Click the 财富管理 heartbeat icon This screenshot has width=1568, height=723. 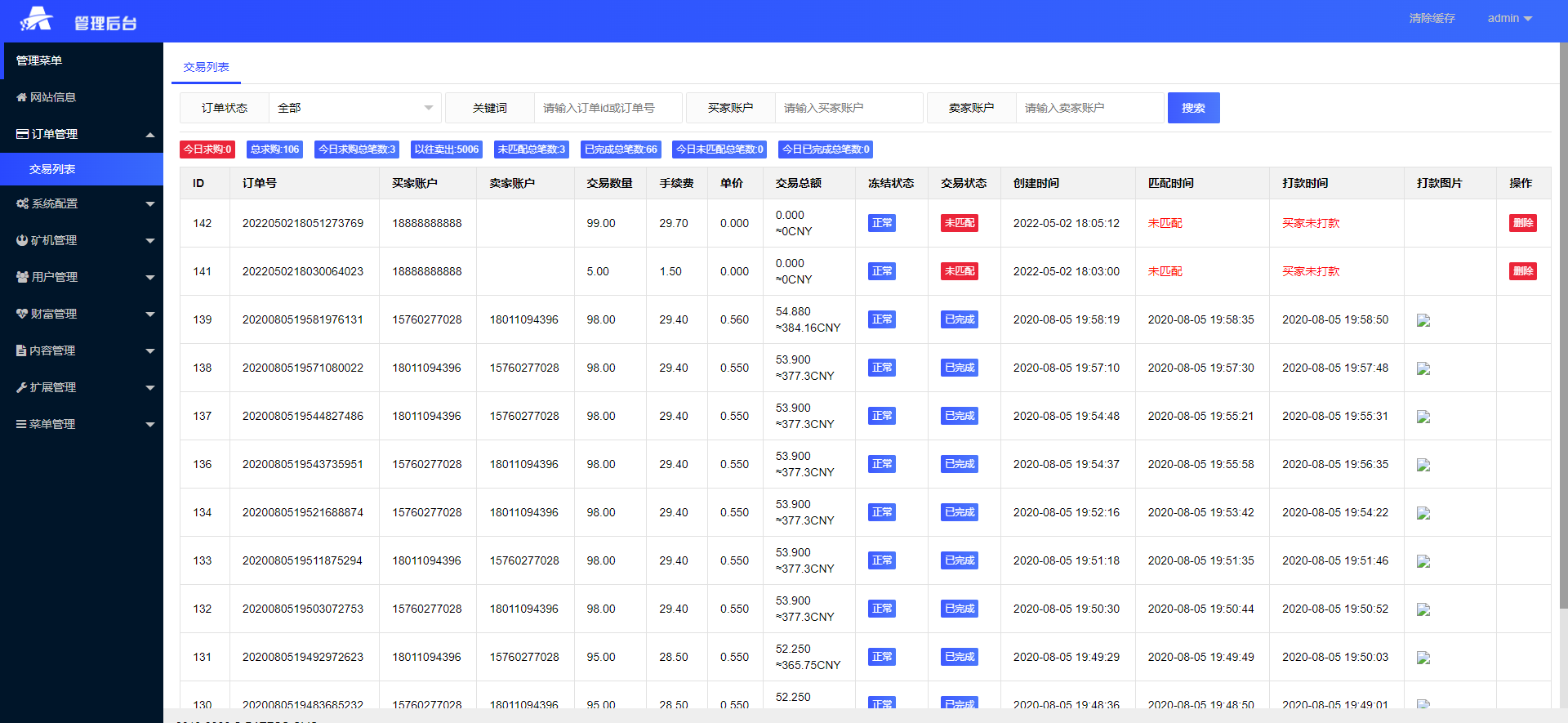coord(22,314)
